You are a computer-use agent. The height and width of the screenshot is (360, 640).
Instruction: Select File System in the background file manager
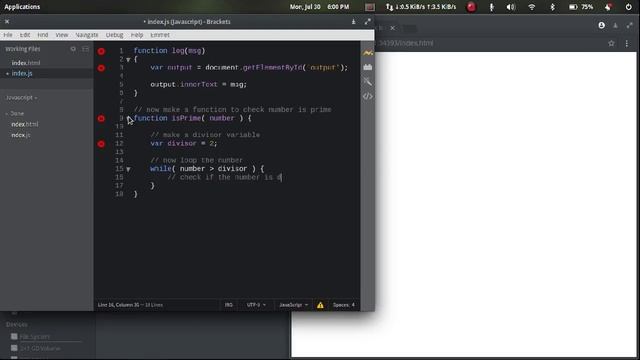point(35,337)
